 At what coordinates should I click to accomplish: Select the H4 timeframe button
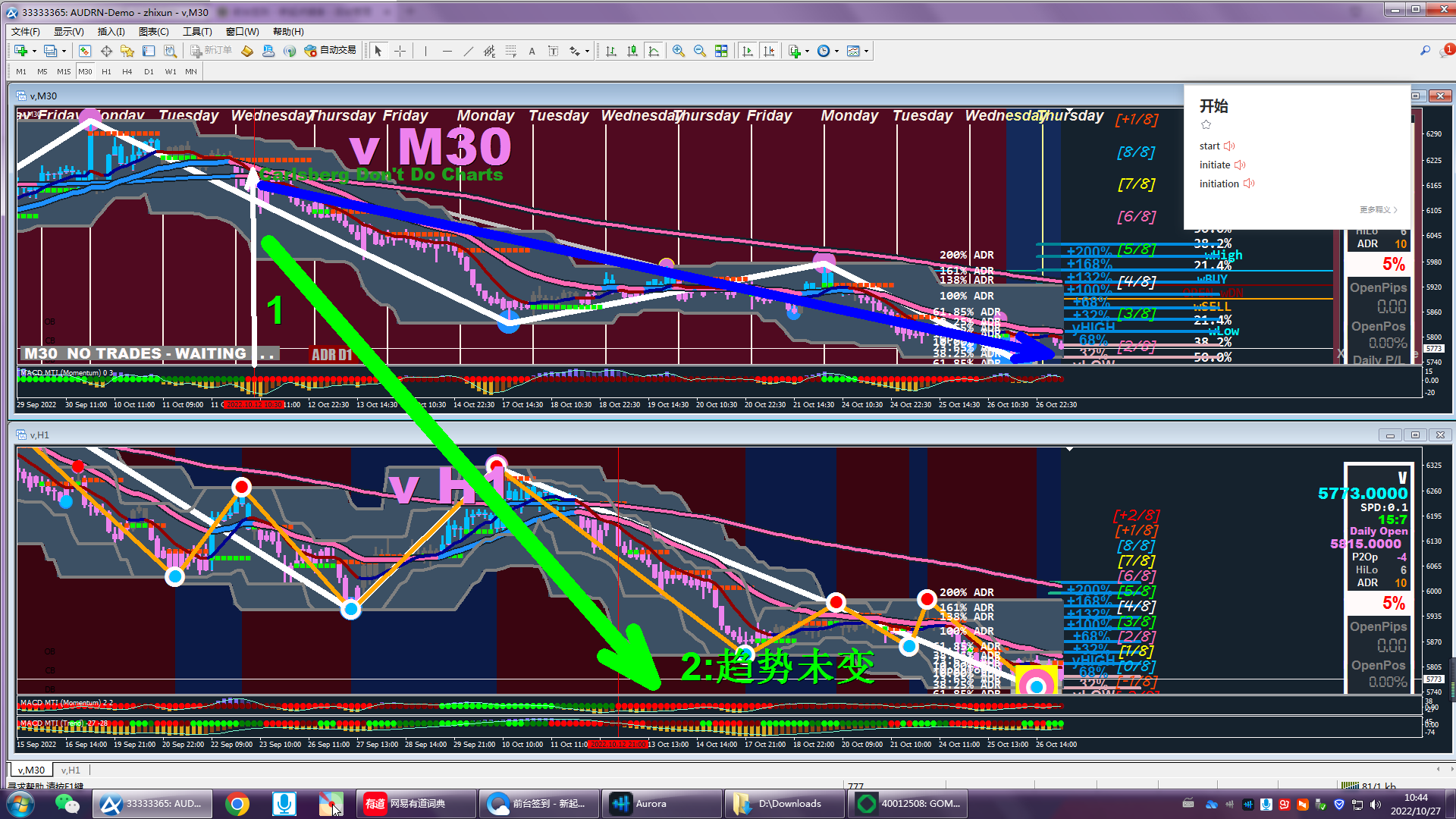127,71
